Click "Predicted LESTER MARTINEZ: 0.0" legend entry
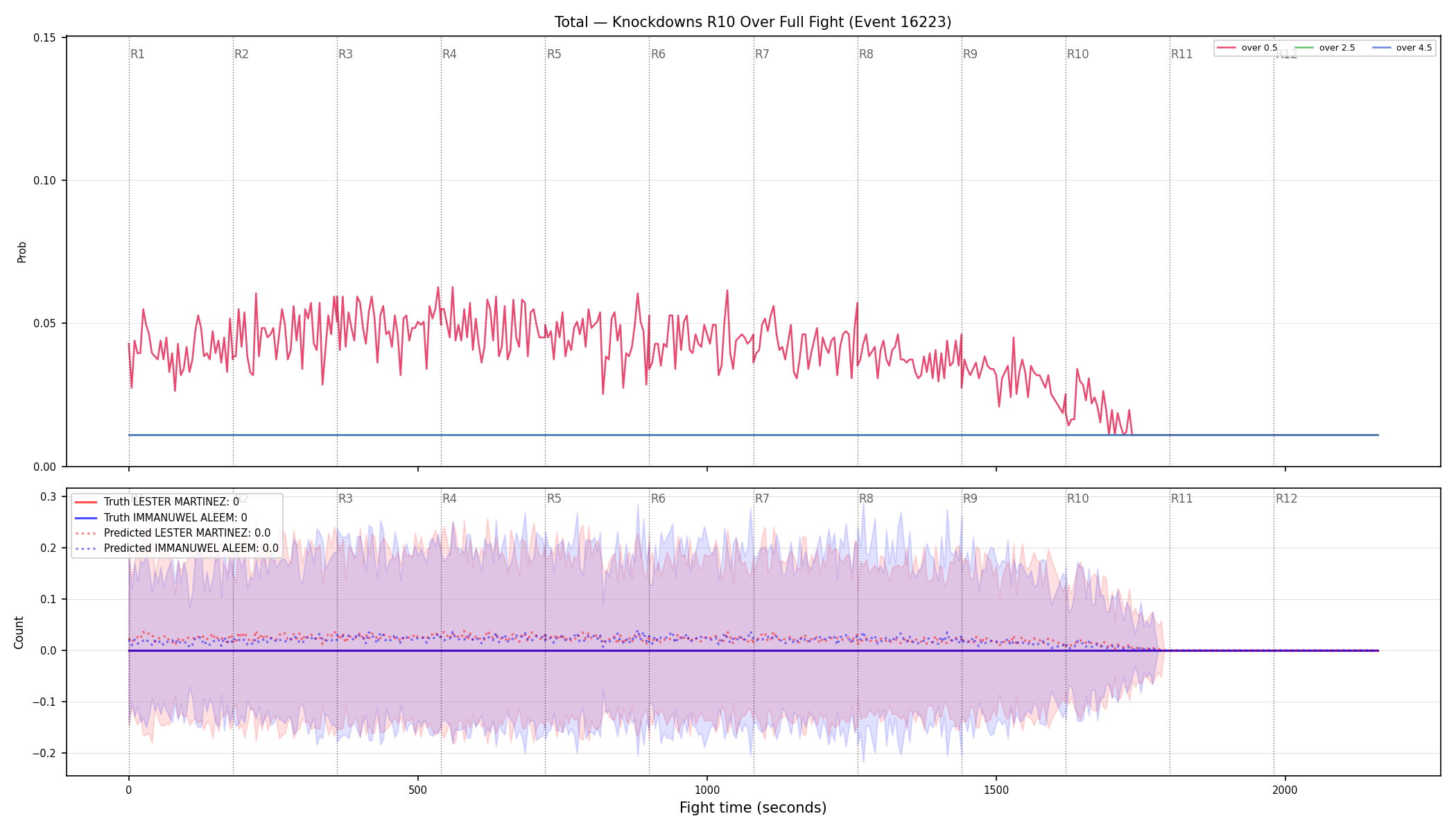Screen dimensions: 1456x832 pyautogui.click(x=173, y=532)
